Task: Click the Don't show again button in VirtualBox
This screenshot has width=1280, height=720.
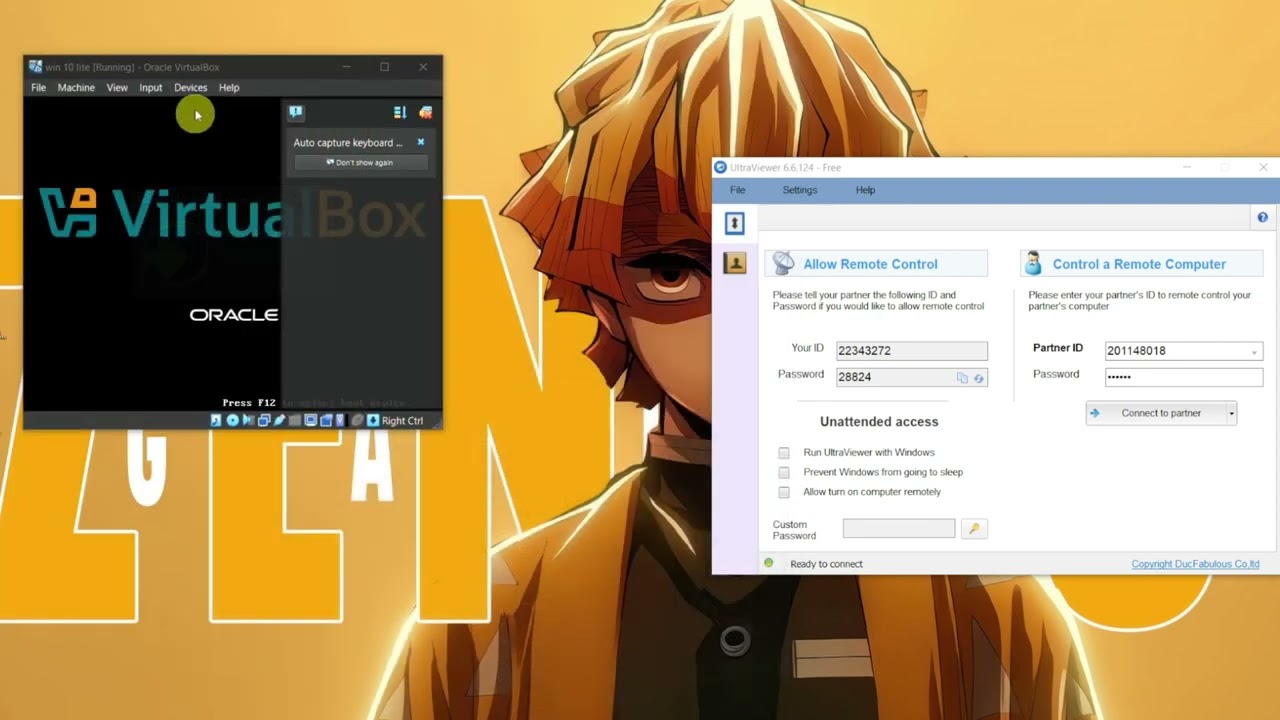Action: (361, 162)
